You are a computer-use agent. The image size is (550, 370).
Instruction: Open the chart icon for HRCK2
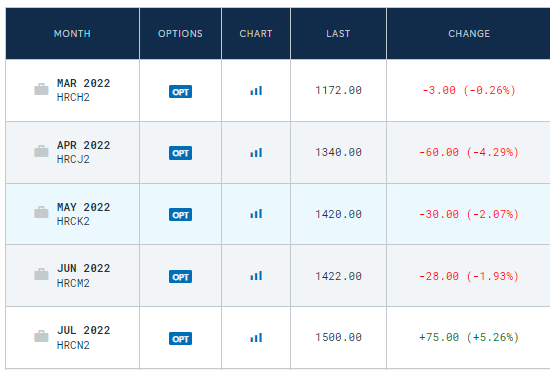click(256, 214)
